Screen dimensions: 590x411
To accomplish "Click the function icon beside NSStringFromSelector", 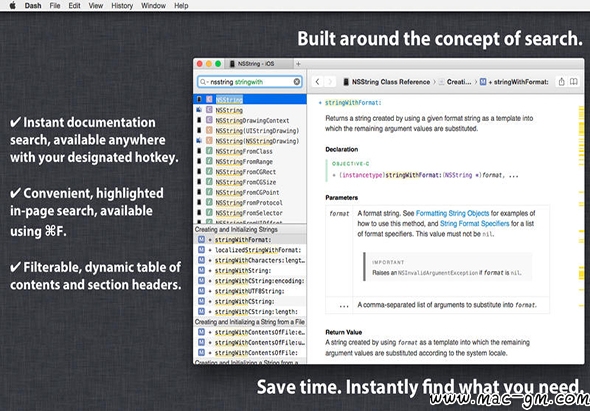I will click(209, 213).
